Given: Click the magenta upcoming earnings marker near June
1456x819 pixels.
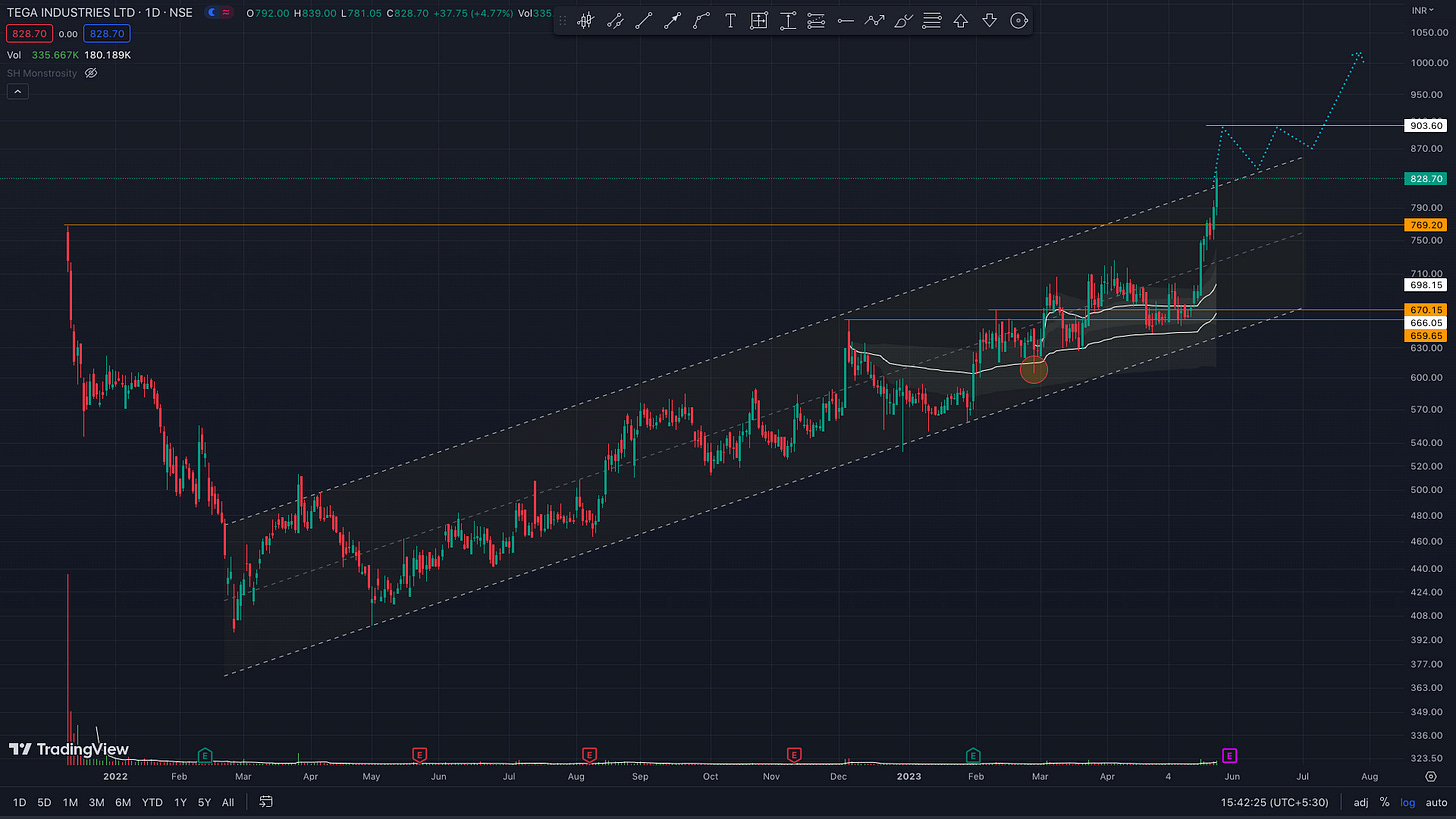Looking at the screenshot, I should 1230,754.
